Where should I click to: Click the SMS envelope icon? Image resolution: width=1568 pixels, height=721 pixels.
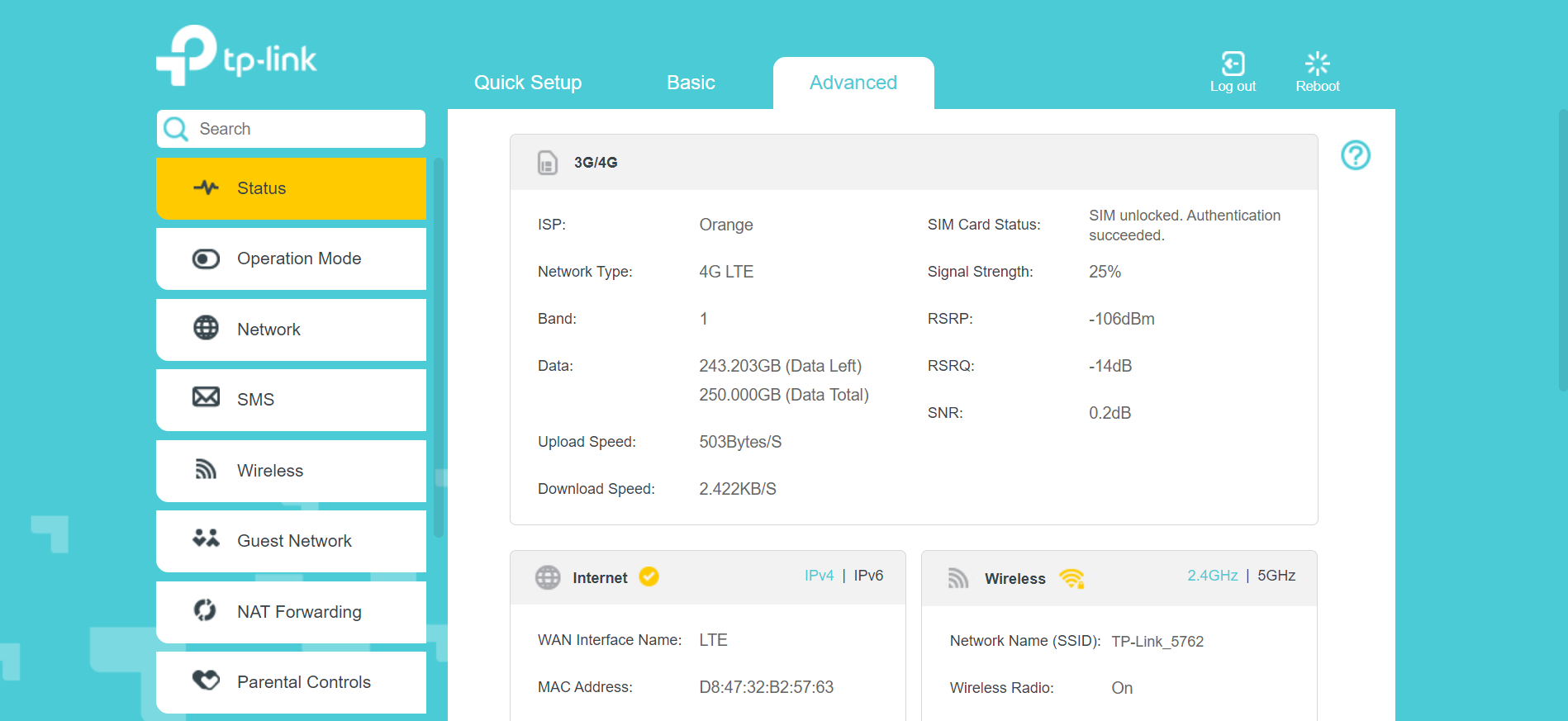click(206, 397)
